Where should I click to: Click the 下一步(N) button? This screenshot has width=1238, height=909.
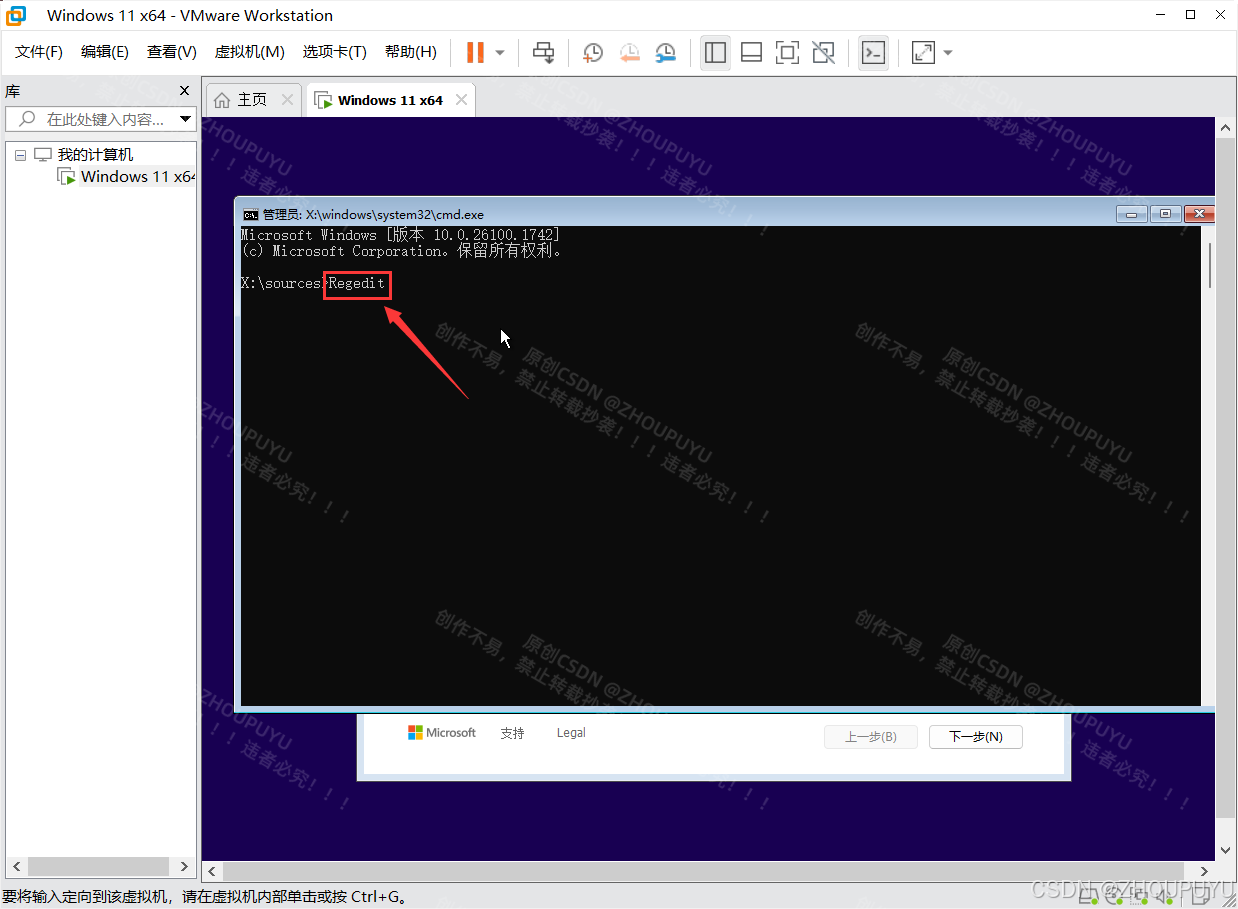[x=976, y=737]
